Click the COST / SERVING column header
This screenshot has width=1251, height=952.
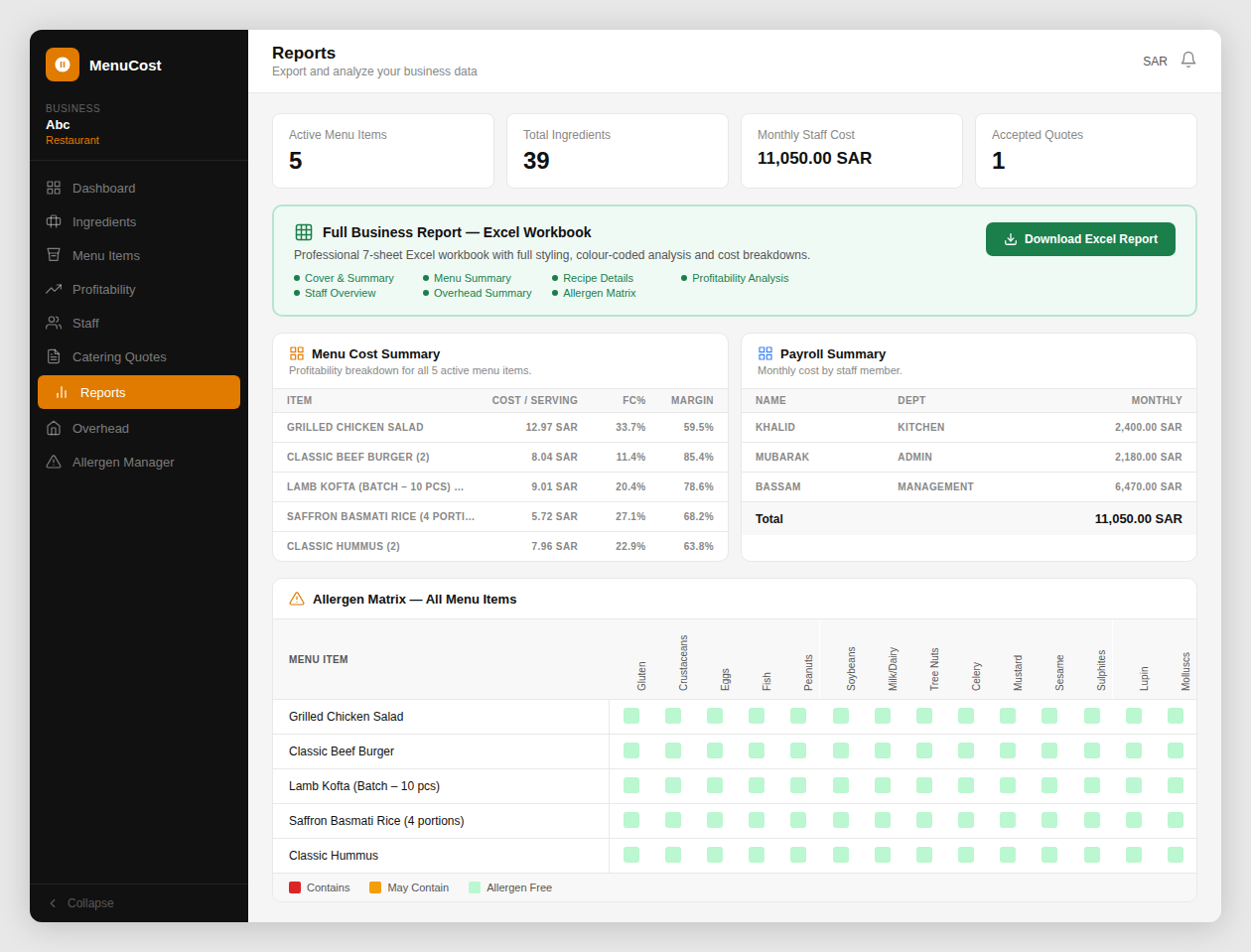pyautogui.click(x=534, y=400)
